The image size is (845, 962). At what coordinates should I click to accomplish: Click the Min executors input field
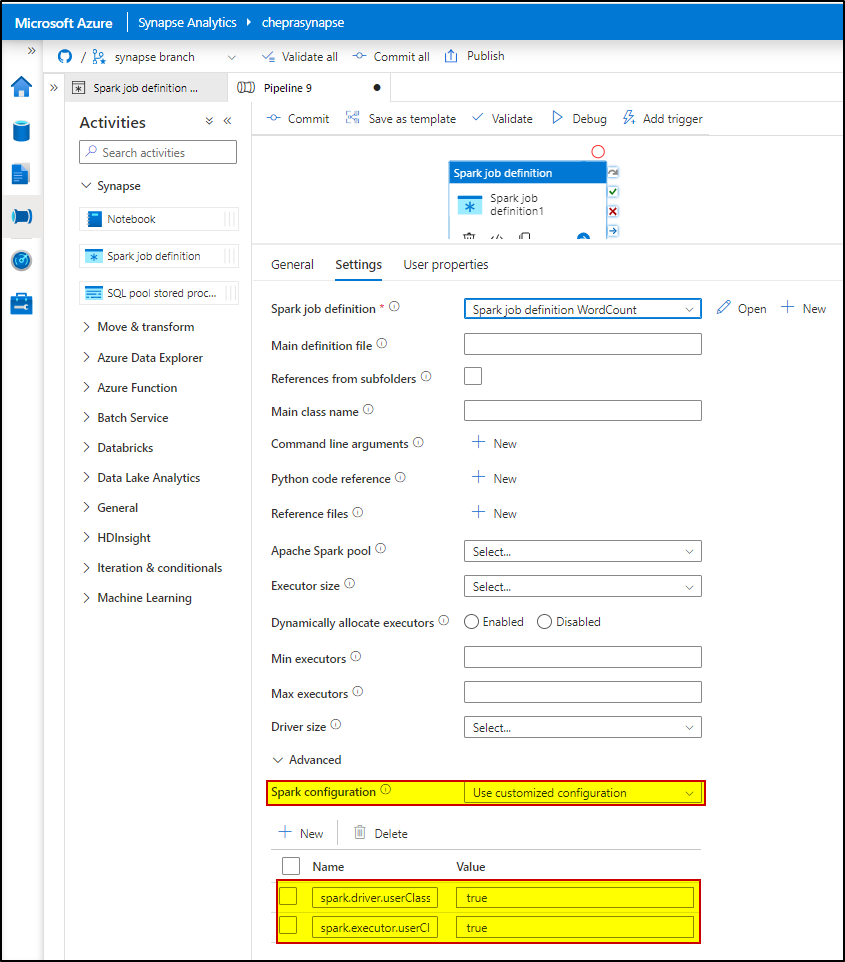[x=582, y=656]
